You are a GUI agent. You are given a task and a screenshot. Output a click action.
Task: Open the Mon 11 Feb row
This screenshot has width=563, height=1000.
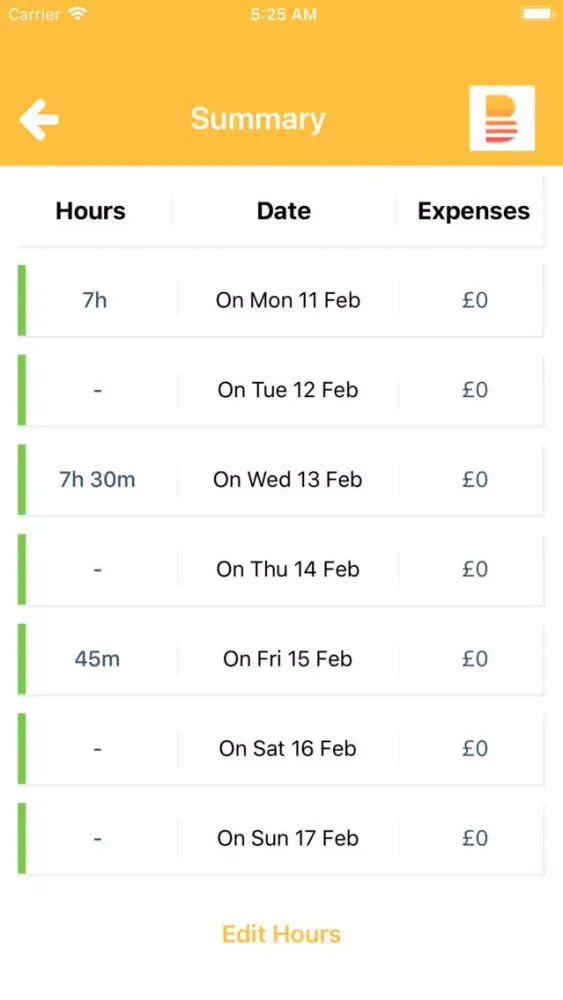(x=281, y=300)
